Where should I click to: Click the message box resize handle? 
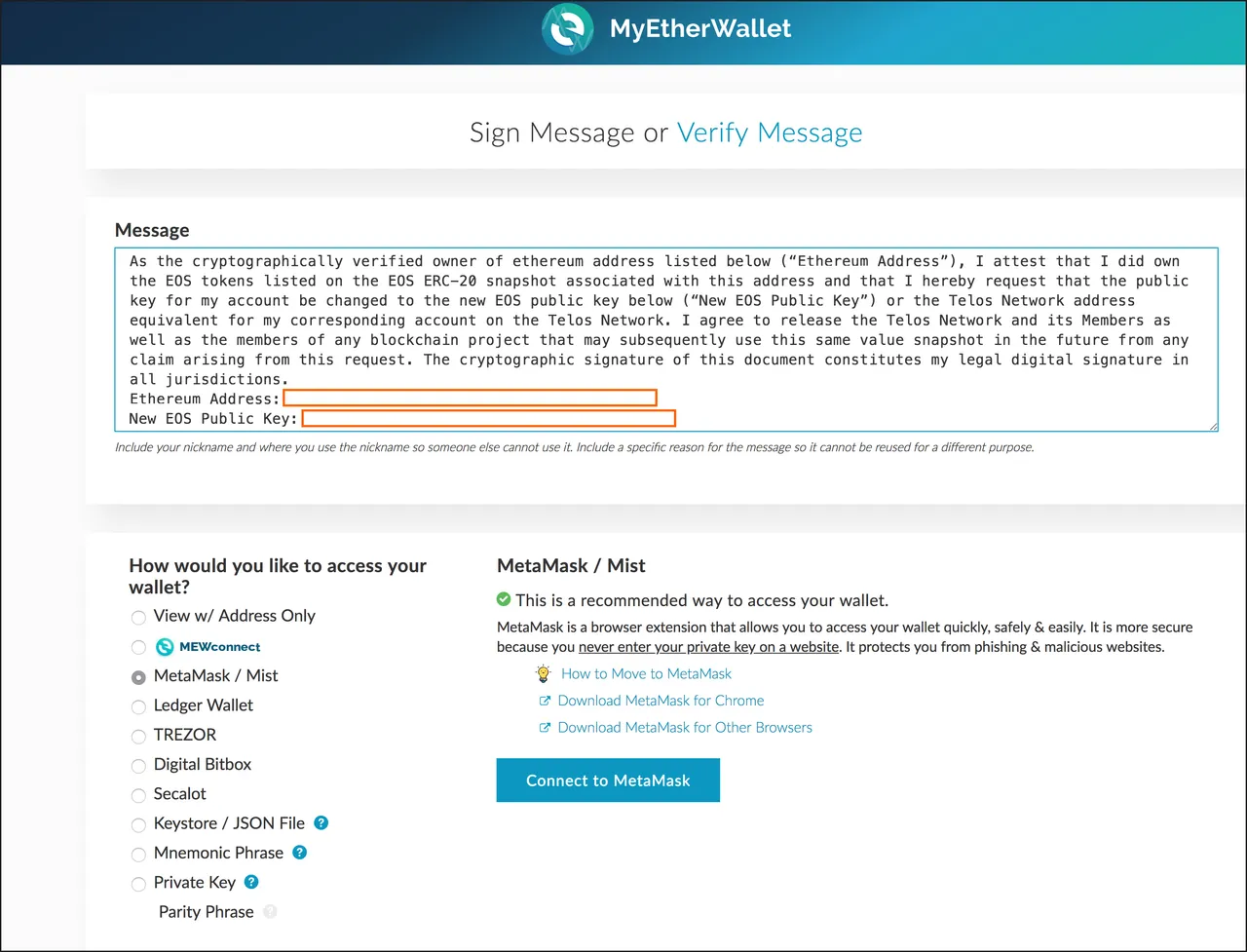pos(1212,425)
